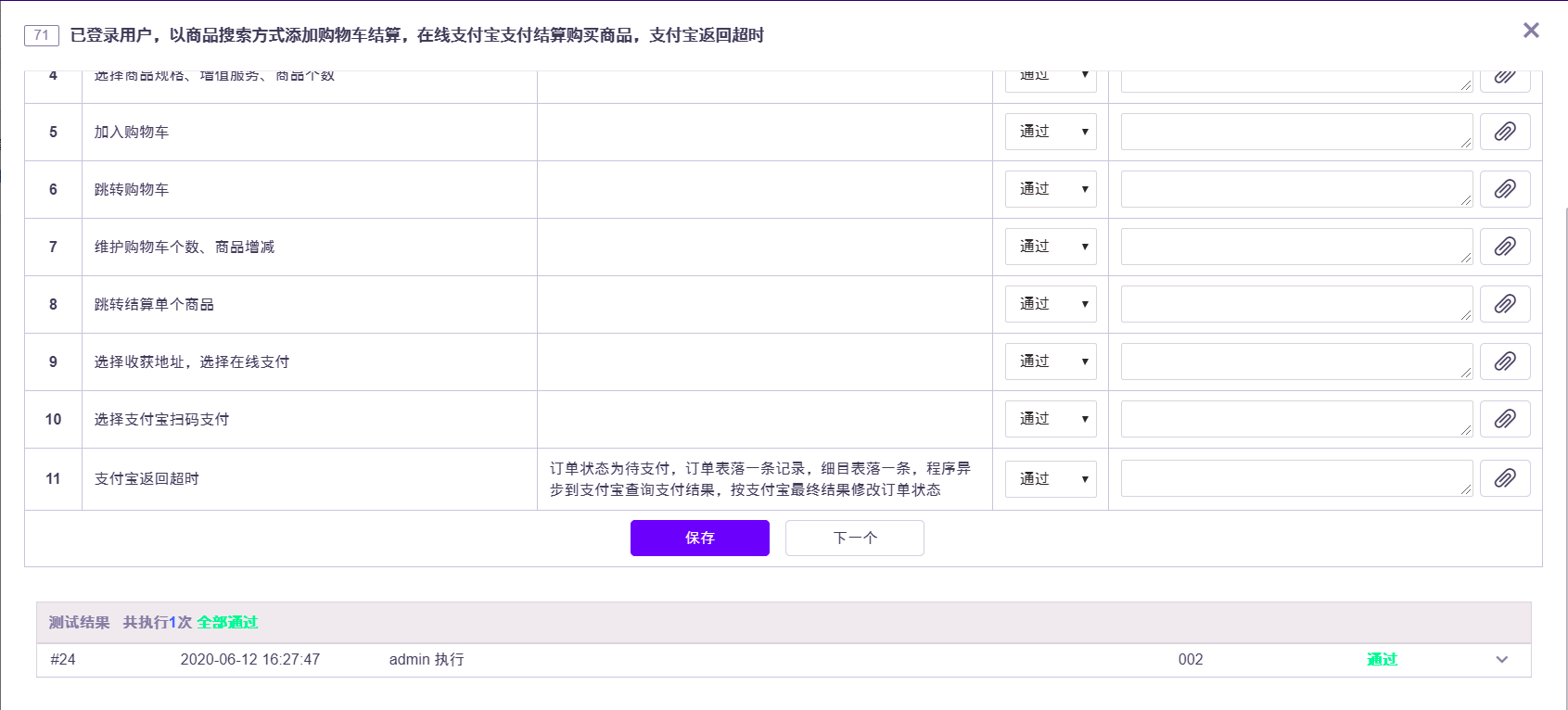Focus the remark field for step 9 选择收获地址
1568x710 pixels.
(1296, 361)
